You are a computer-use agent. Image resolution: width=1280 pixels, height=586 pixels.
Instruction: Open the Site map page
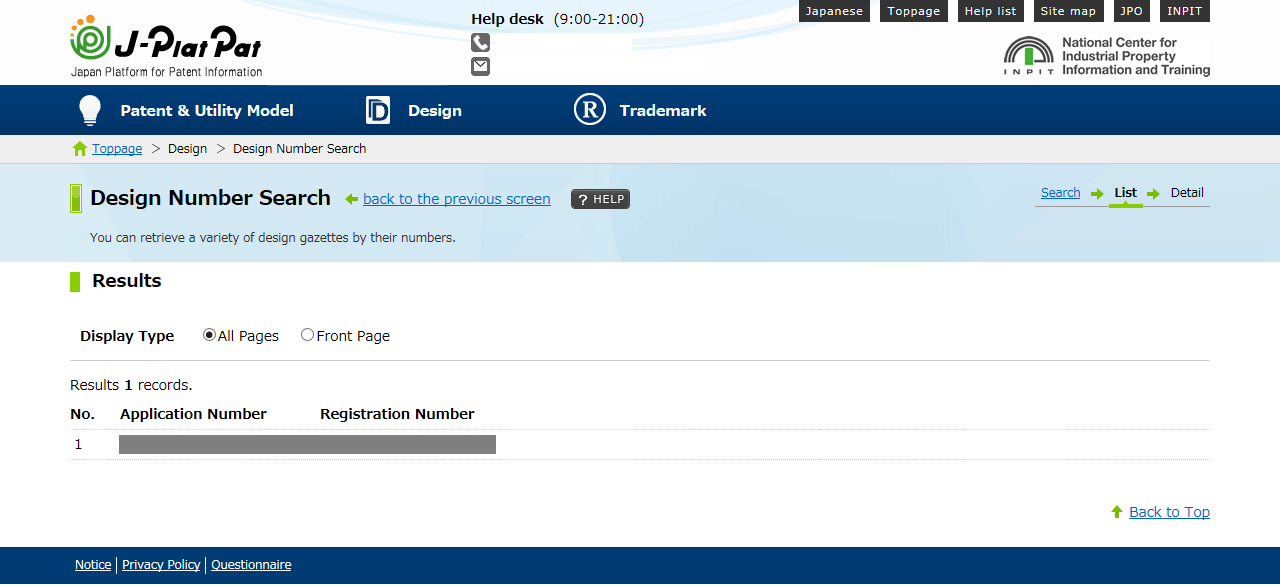(x=1068, y=11)
